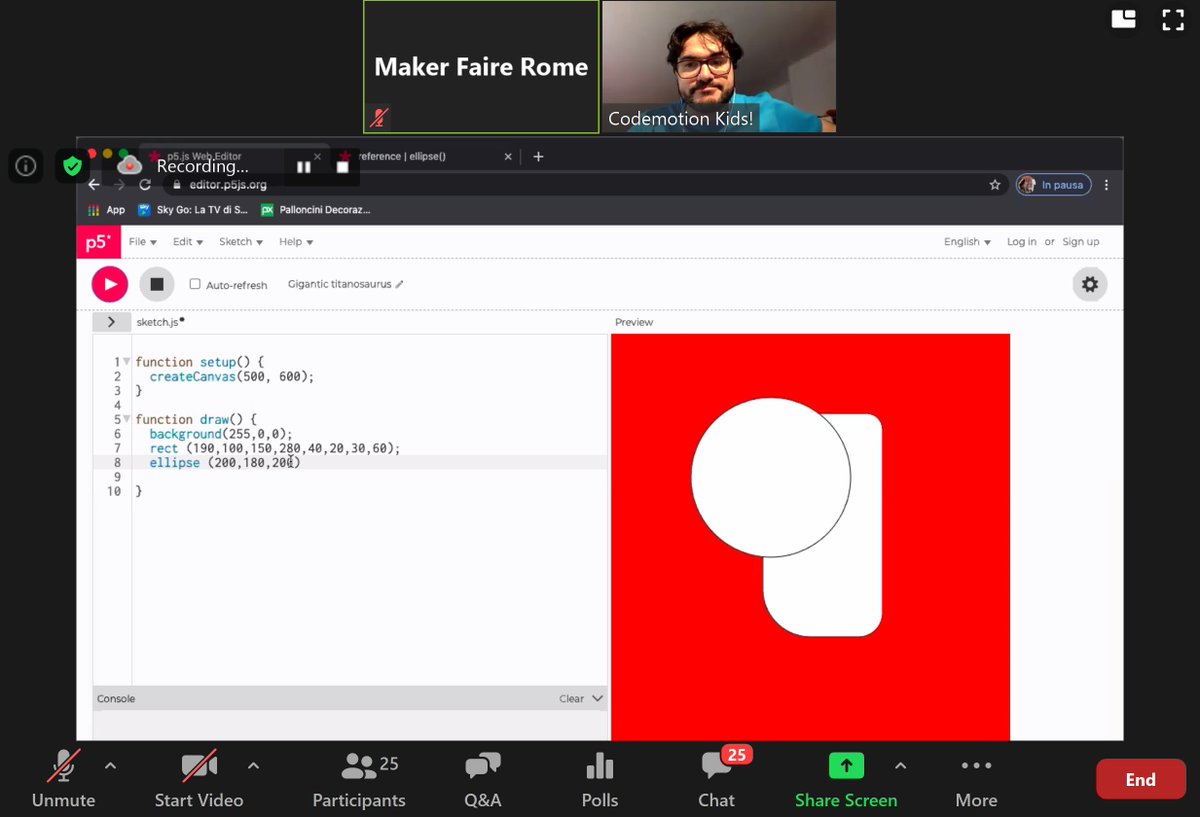Screen dimensions: 1200x817
Task: Open the File menu
Action: (143, 242)
